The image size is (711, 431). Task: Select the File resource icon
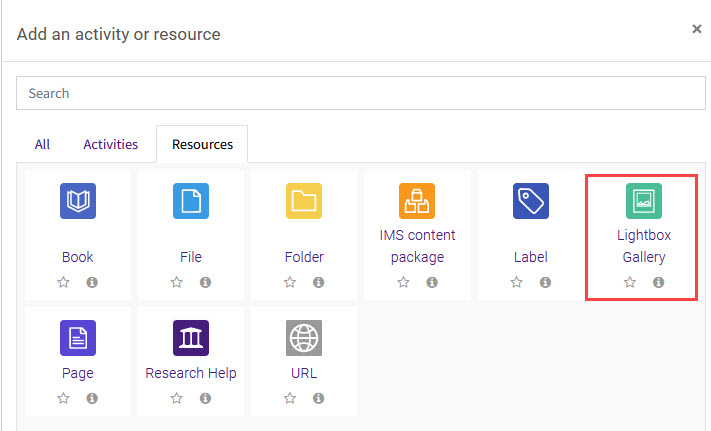[x=191, y=201]
